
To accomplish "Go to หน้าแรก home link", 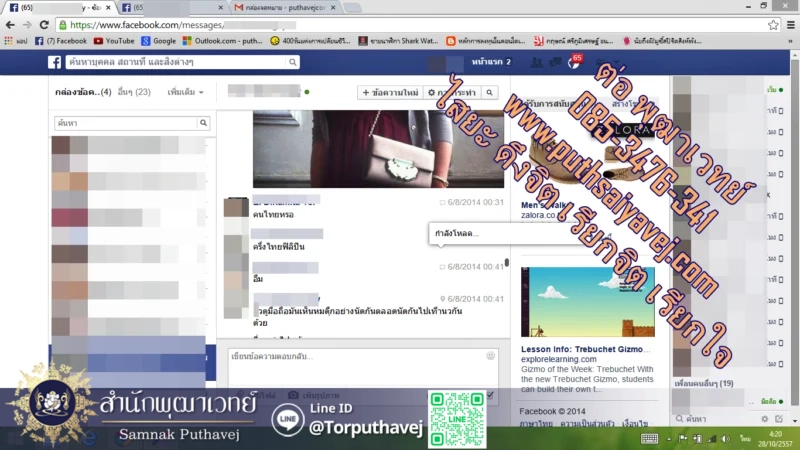I will 487,62.
